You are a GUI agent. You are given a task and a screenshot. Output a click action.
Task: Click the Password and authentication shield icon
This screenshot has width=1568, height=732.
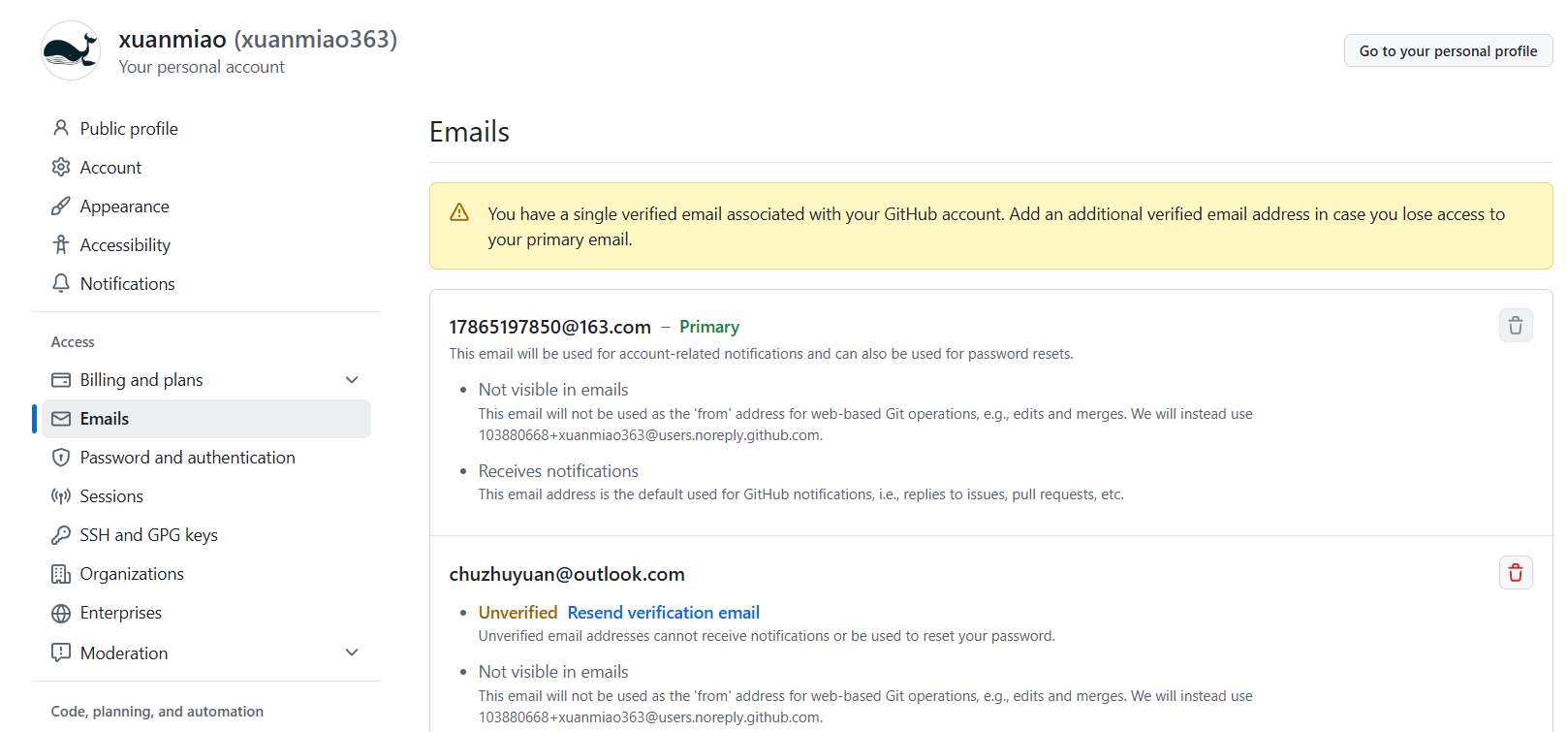tap(61, 457)
